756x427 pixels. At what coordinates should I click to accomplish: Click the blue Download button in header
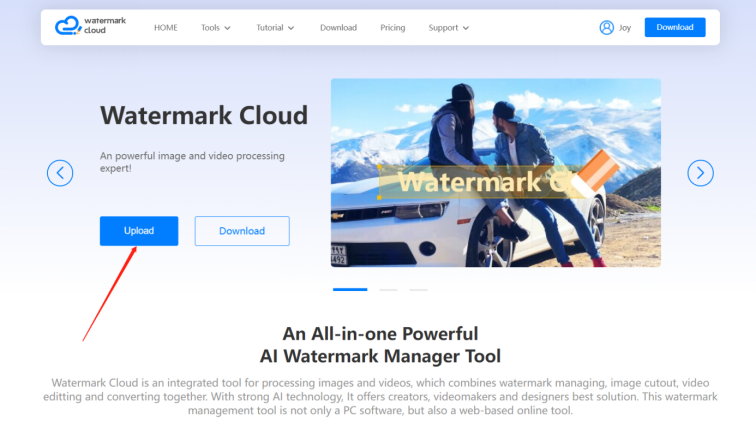pyautogui.click(x=675, y=27)
